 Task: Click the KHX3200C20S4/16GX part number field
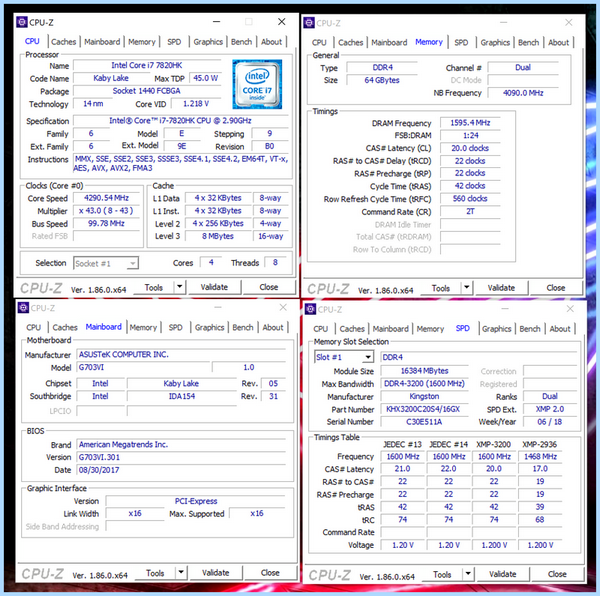tap(424, 409)
